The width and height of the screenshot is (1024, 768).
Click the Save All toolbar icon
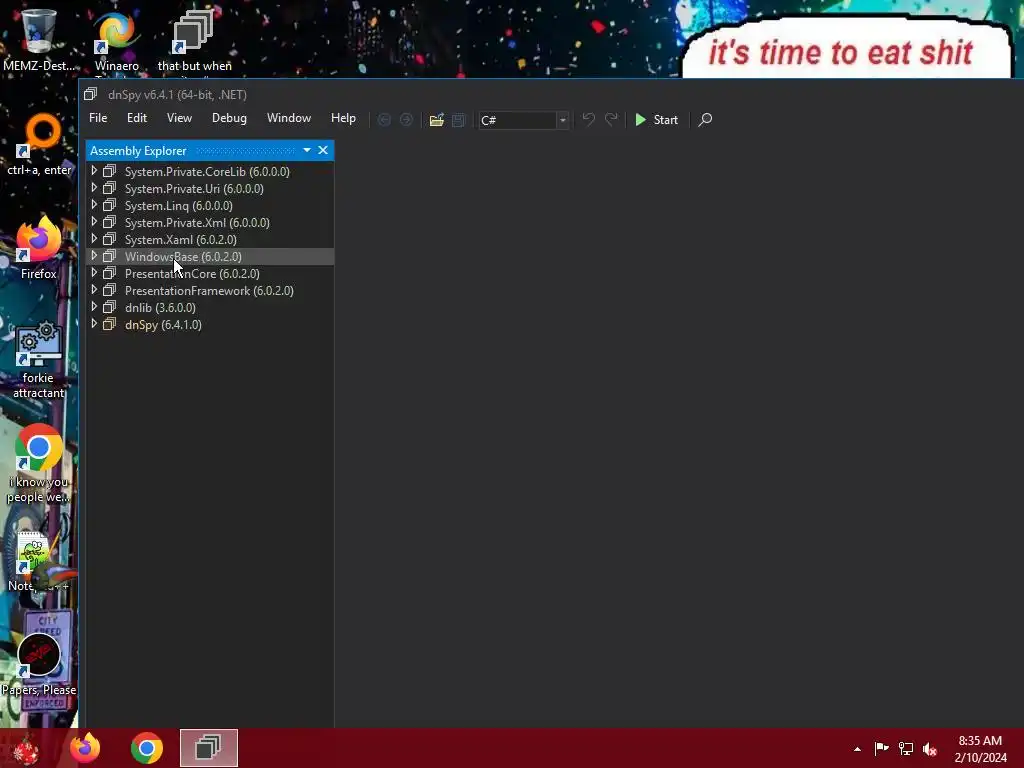click(x=458, y=120)
